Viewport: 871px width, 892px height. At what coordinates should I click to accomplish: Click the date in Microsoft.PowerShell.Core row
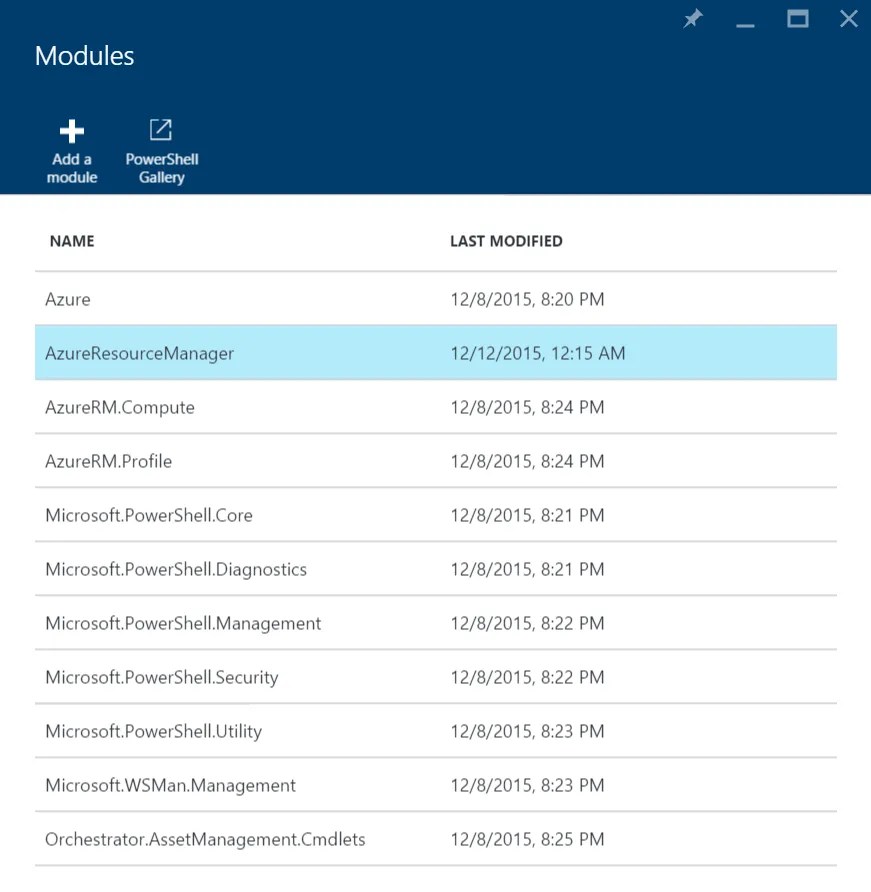tap(527, 515)
